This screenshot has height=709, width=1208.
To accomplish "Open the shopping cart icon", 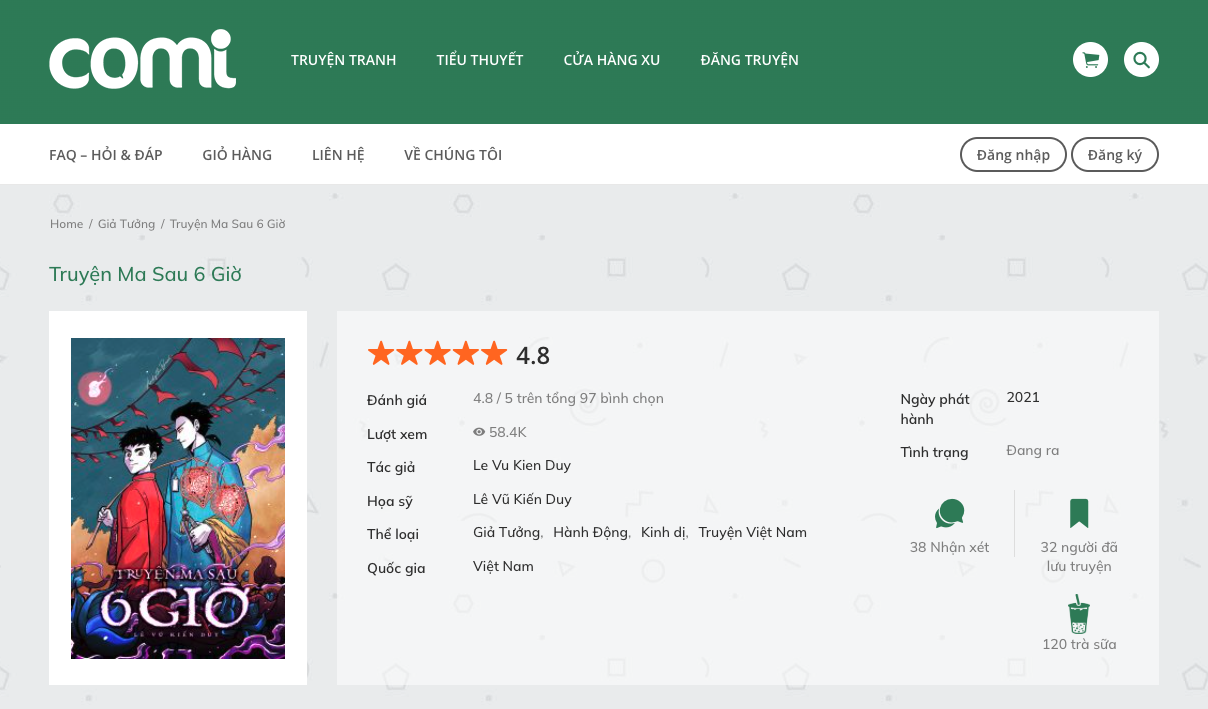I will (x=1090, y=60).
